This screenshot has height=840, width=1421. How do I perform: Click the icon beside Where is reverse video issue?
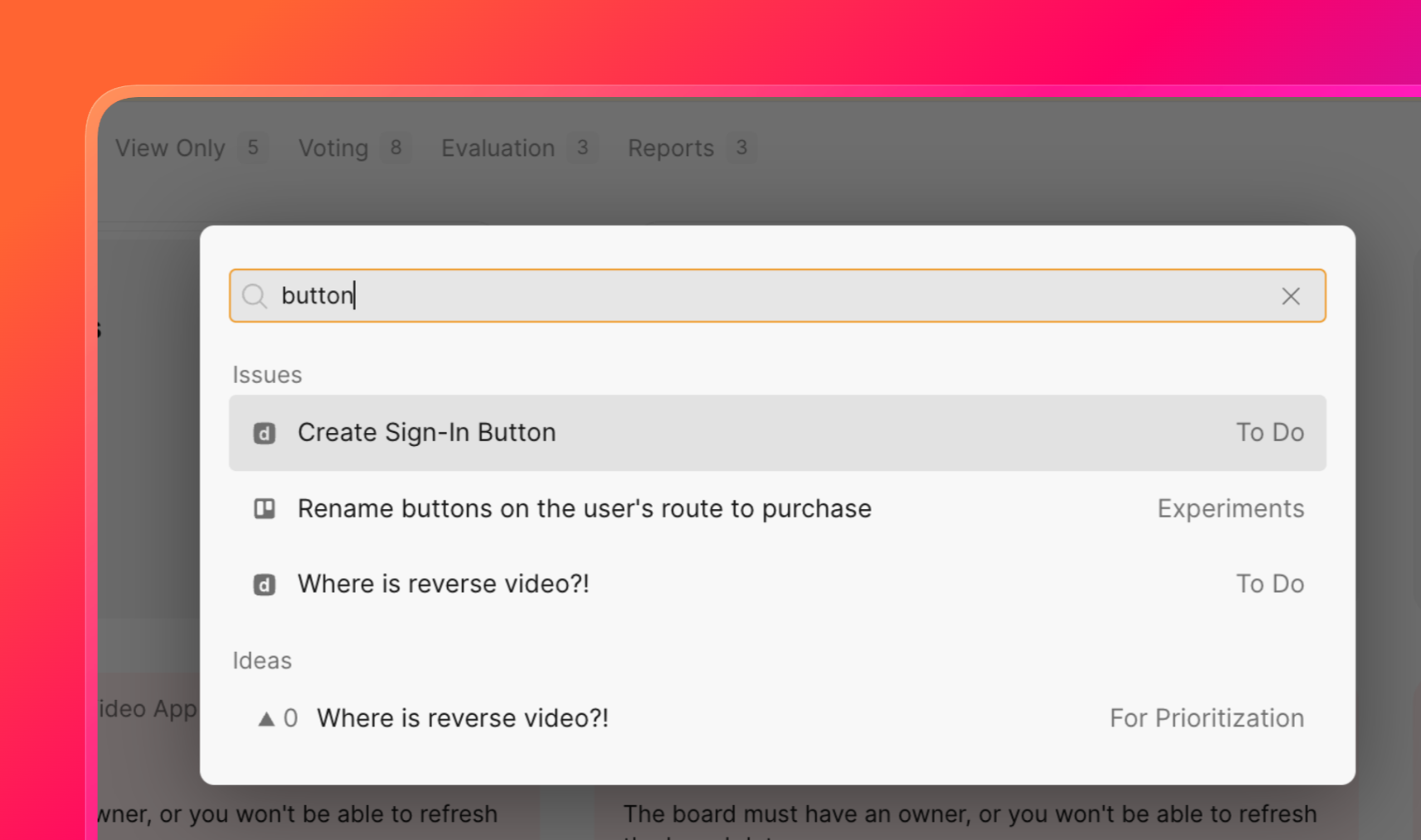[x=264, y=585]
